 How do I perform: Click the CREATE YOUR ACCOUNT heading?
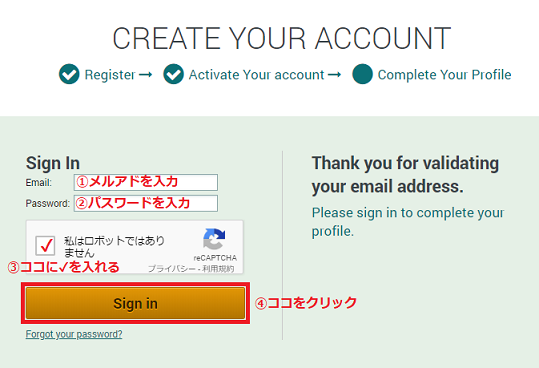pyautogui.click(x=282, y=38)
